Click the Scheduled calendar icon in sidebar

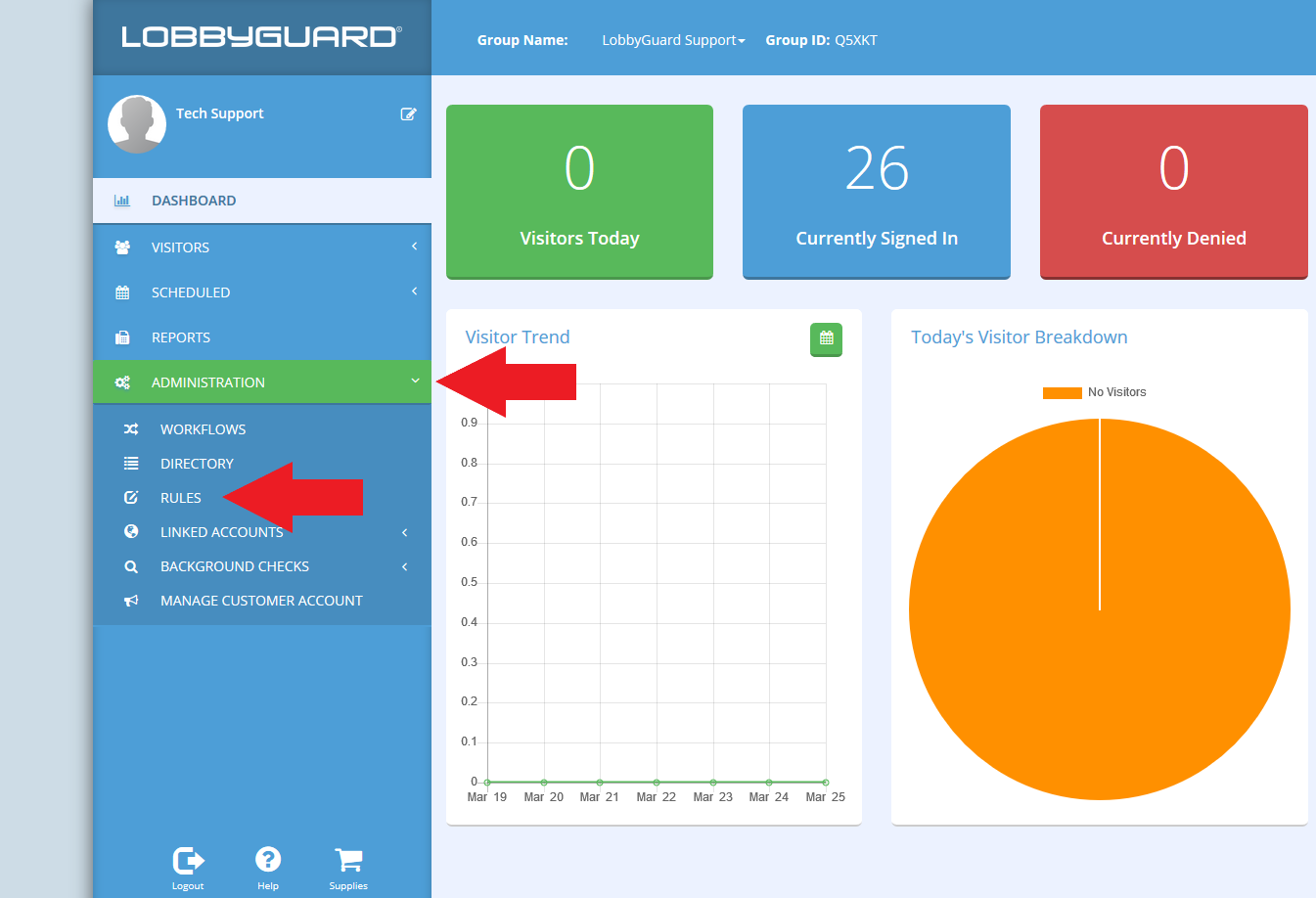tap(122, 292)
